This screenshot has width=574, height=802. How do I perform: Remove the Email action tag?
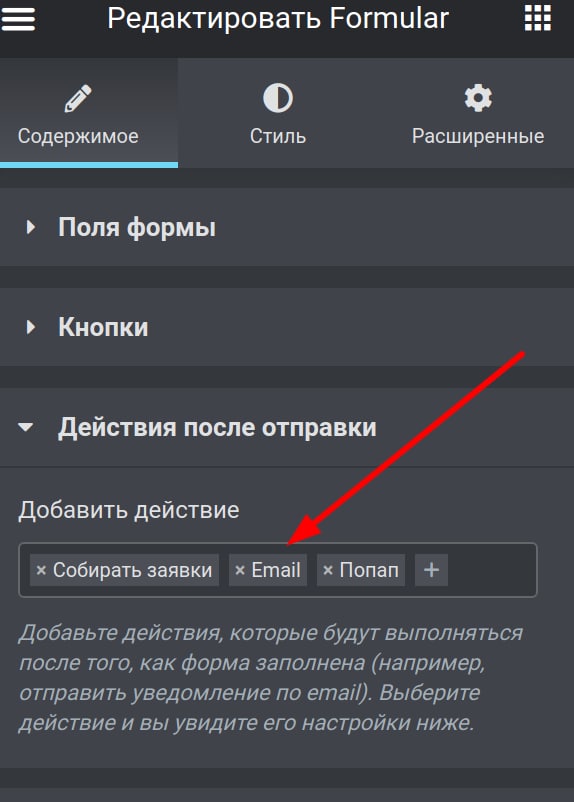click(x=239, y=570)
